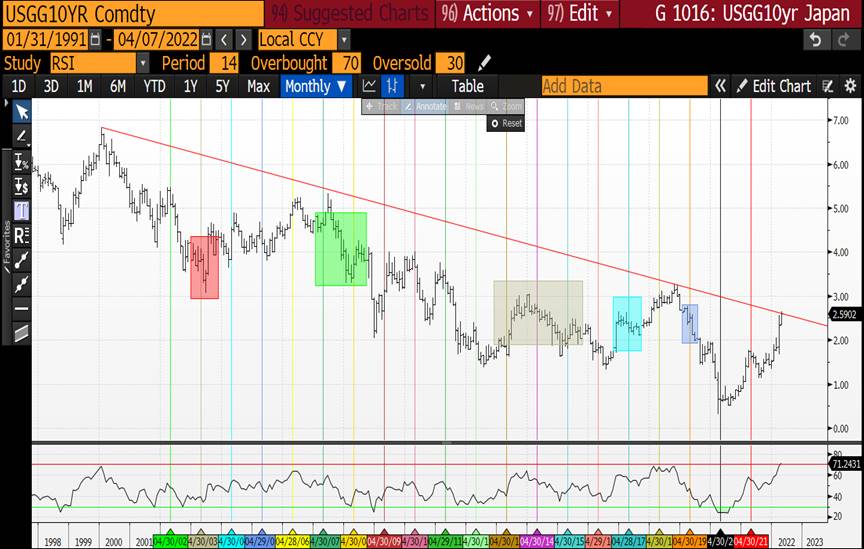Select the cyan shaded annotation box
Screen dimensions: 864x549
(627, 324)
